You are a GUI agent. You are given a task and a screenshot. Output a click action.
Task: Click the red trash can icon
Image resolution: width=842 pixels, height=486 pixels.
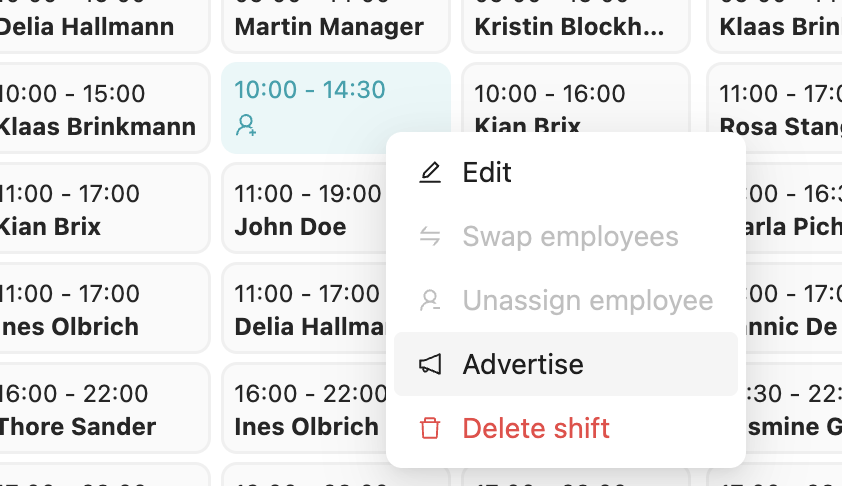pyautogui.click(x=430, y=429)
